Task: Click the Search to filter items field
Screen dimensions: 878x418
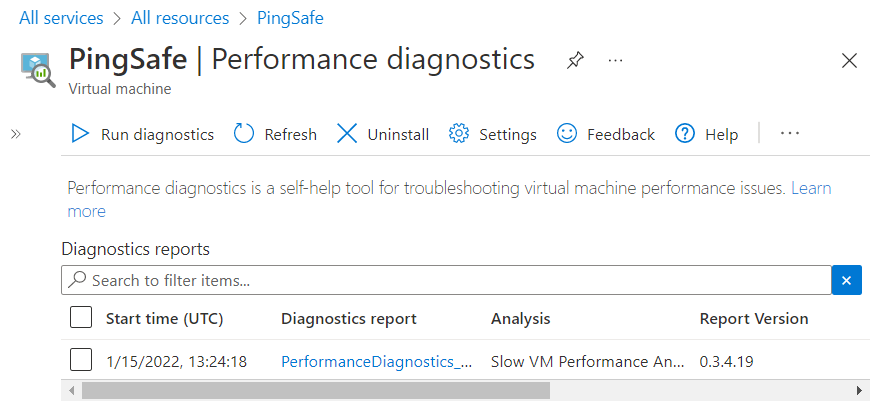Action: click(445, 281)
